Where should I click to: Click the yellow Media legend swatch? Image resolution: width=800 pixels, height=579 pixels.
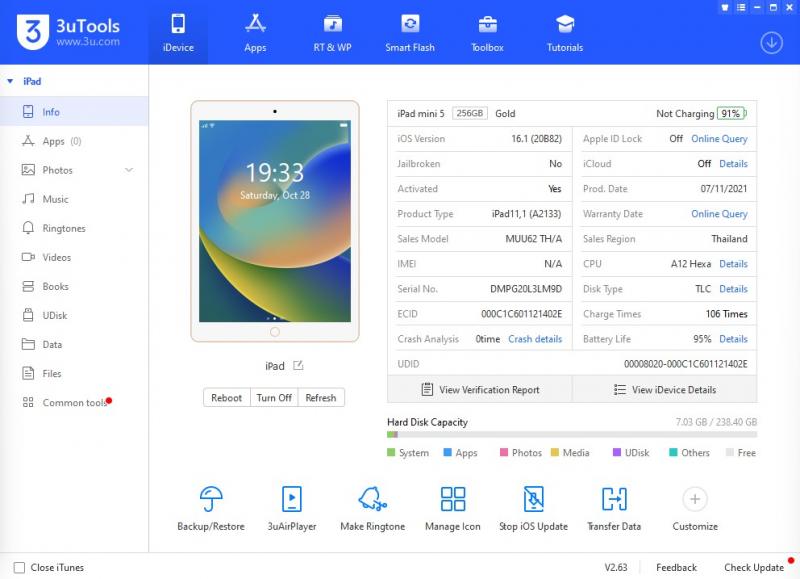[555, 452]
